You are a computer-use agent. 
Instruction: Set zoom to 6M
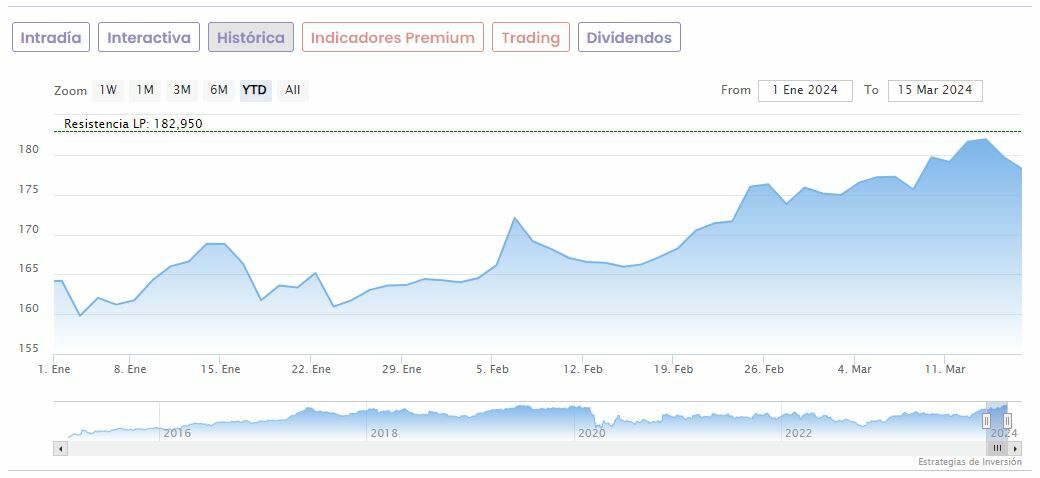[x=219, y=90]
